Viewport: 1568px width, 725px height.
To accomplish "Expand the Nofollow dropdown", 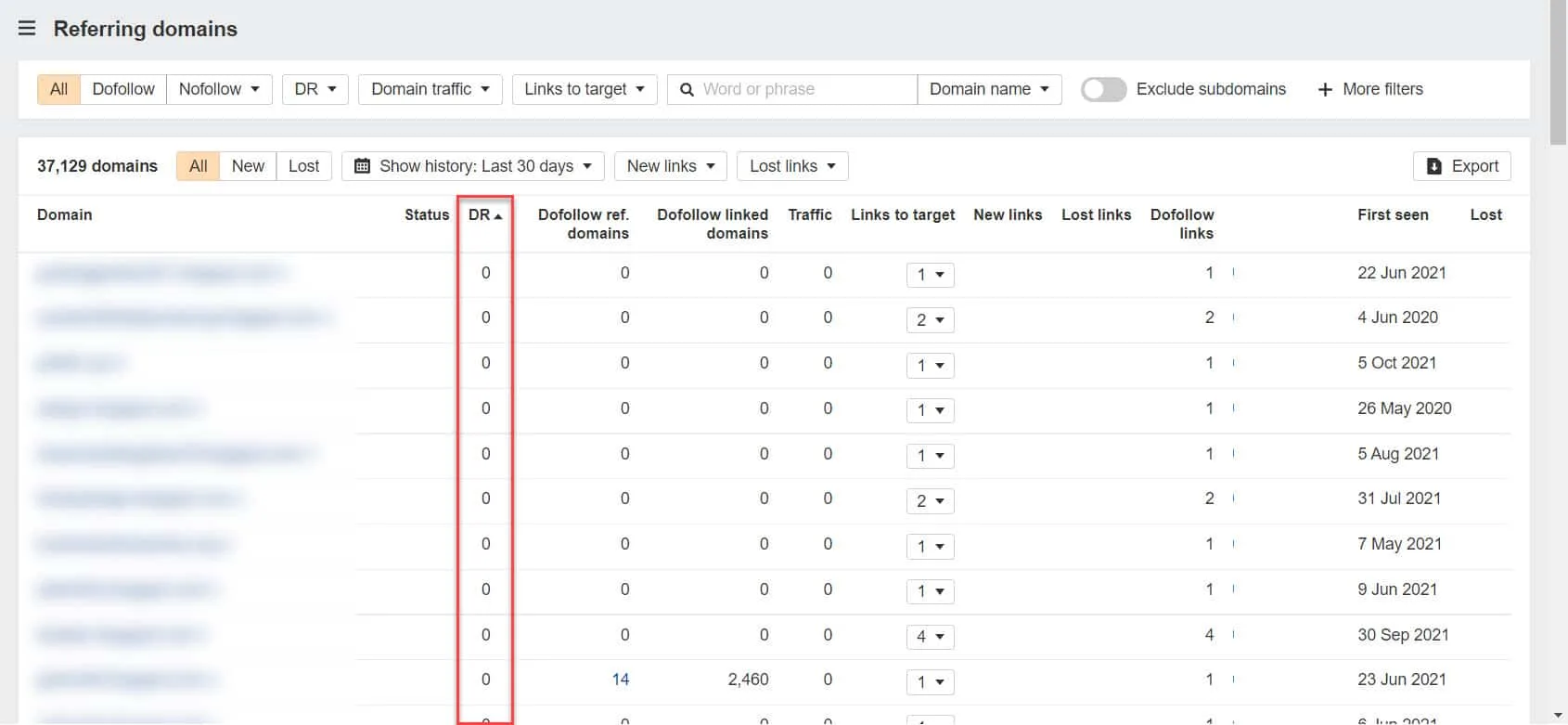I will (219, 89).
